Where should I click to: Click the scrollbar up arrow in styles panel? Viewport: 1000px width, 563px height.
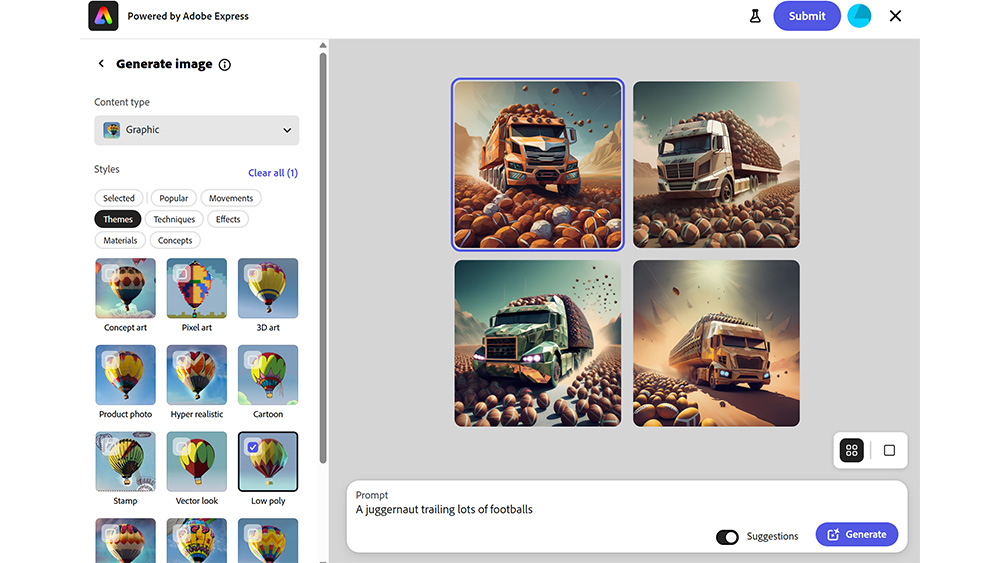coord(323,45)
